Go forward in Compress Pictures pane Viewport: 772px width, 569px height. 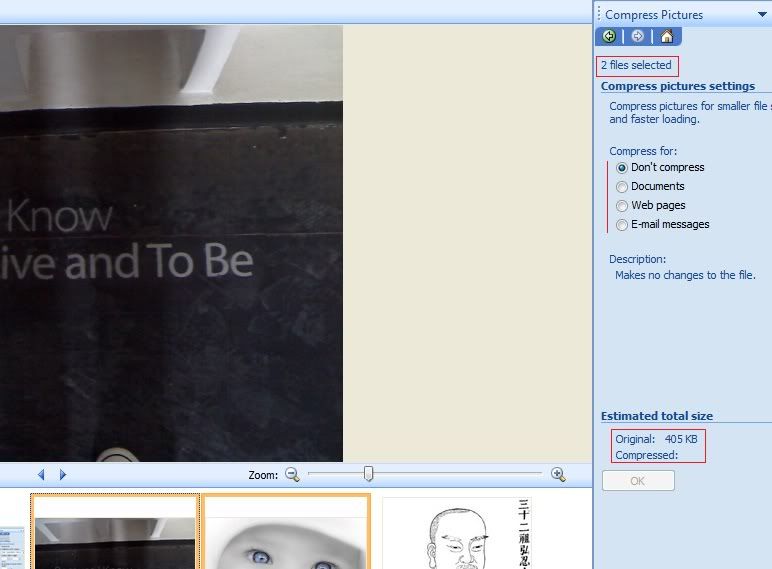click(x=637, y=36)
